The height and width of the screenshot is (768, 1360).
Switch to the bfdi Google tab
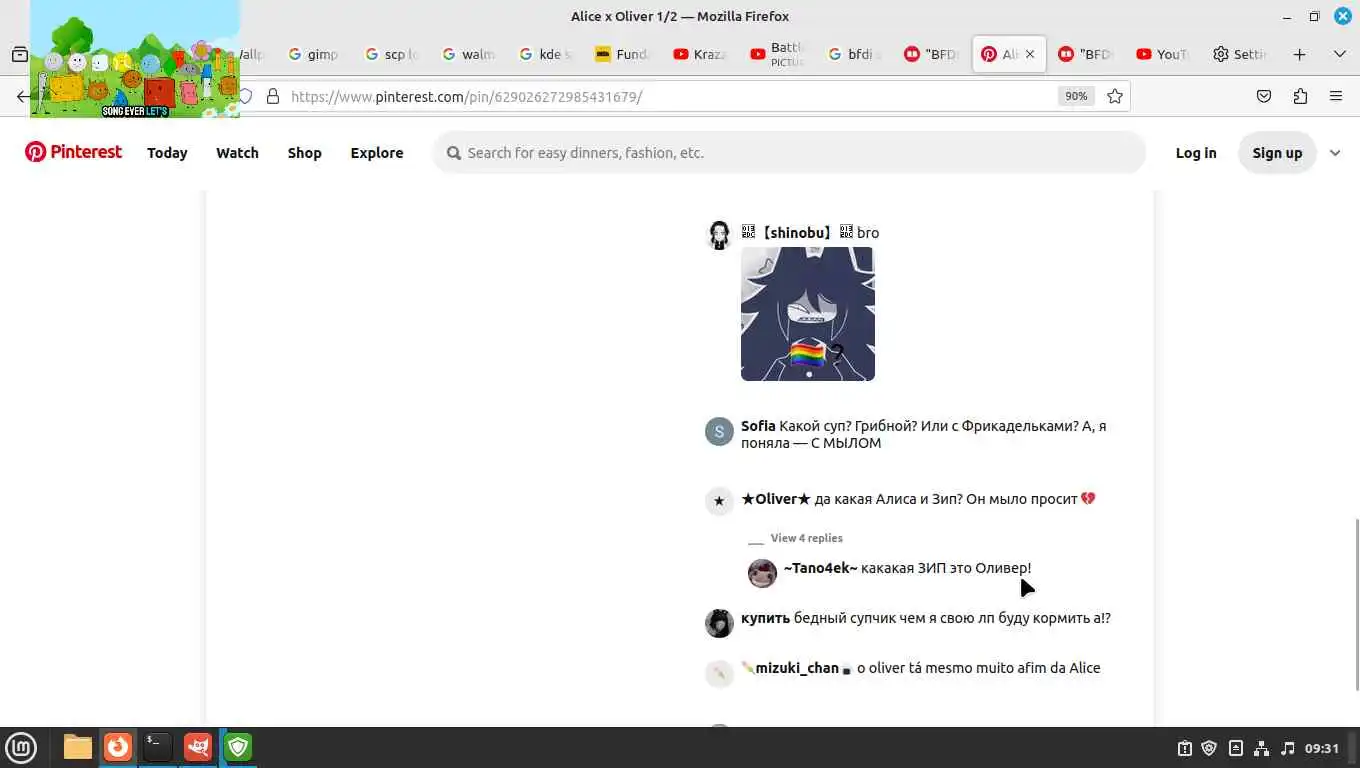click(855, 54)
